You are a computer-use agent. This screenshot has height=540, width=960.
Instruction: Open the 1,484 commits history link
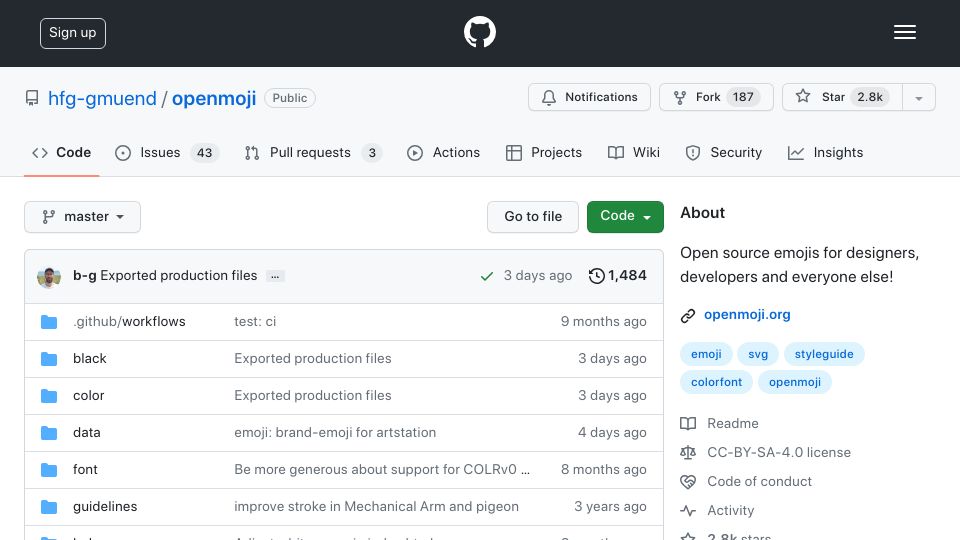[617, 276]
